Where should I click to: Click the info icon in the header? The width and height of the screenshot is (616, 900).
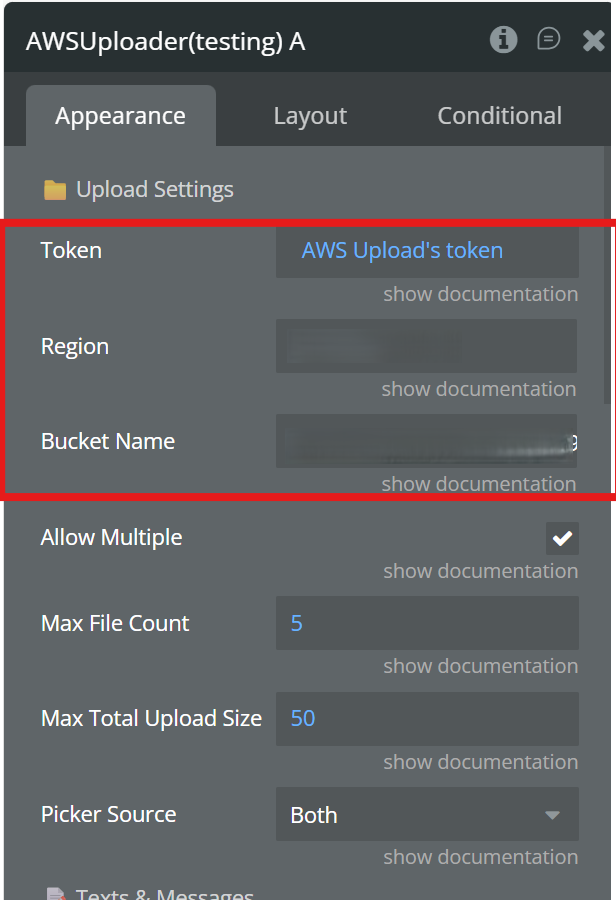(x=503, y=40)
